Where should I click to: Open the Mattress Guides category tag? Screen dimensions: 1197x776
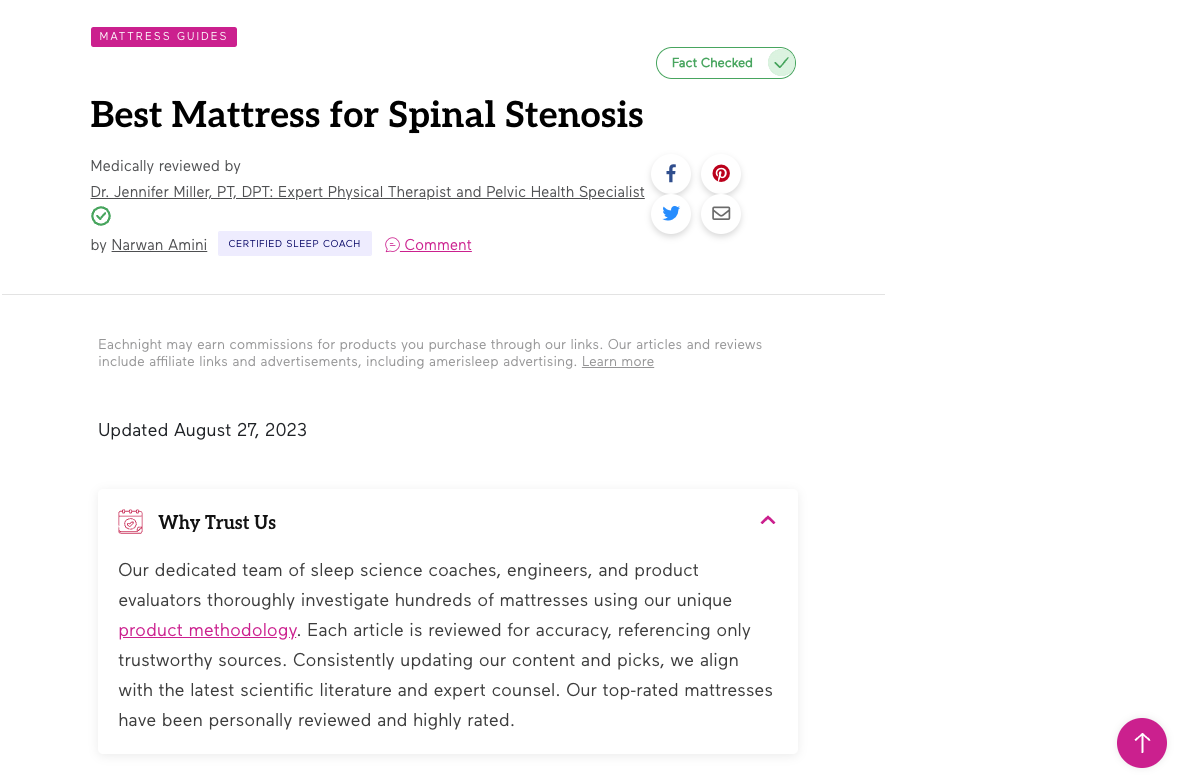pyautogui.click(x=163, y=37)
